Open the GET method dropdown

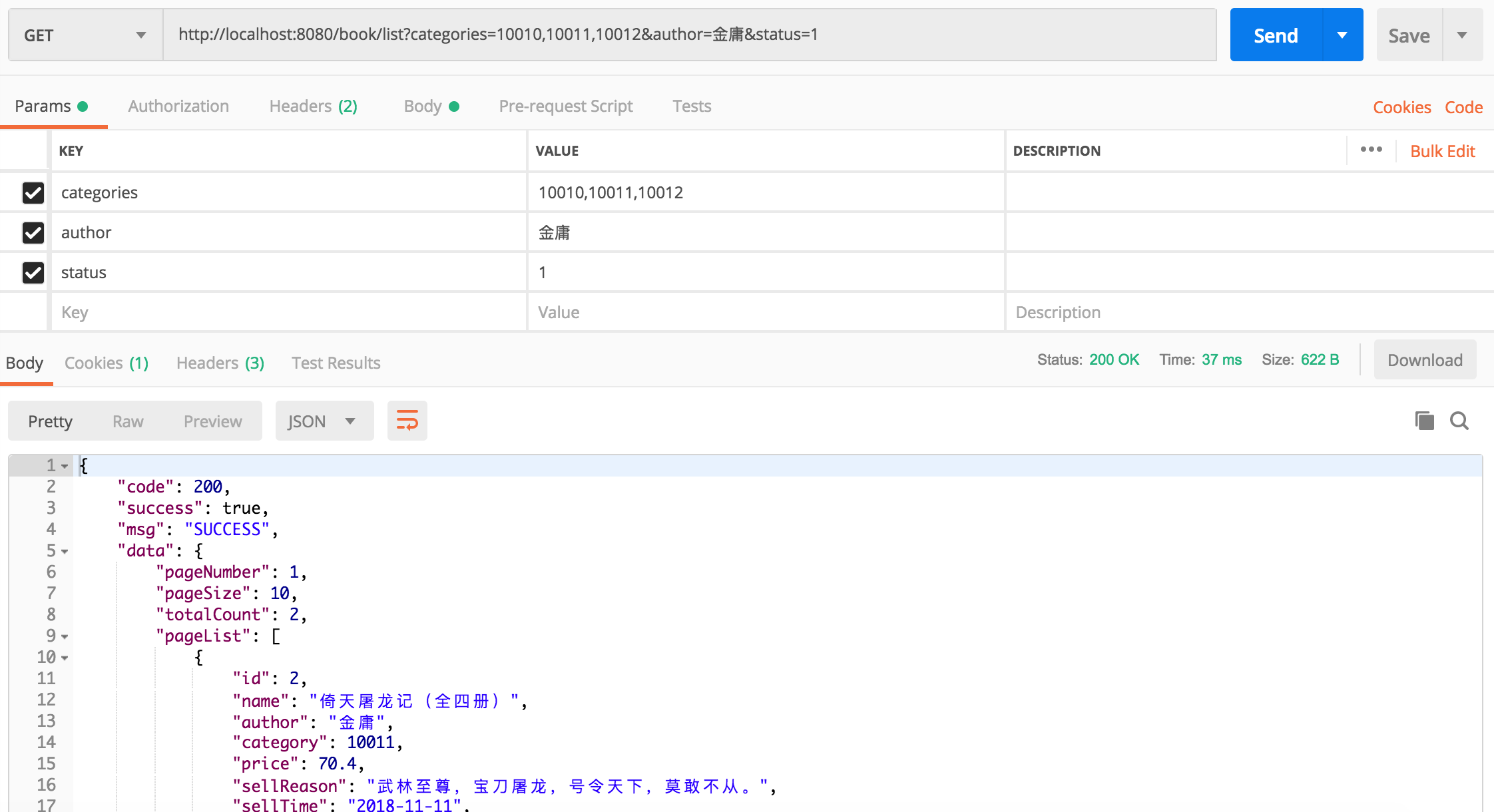85,35
